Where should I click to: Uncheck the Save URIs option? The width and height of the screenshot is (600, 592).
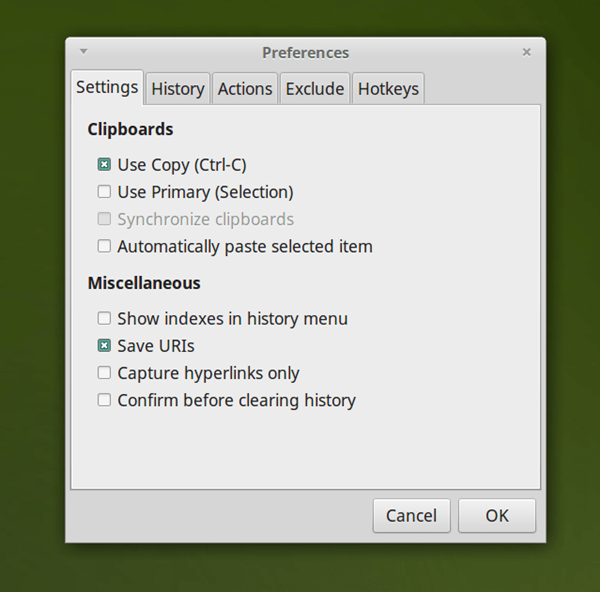[x=104, y=346]
